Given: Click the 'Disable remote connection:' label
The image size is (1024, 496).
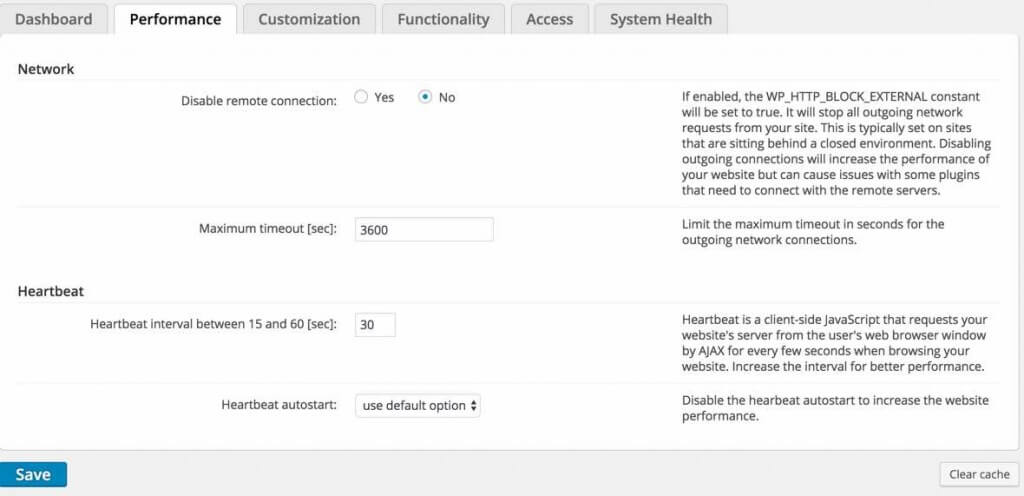Looking at the screenshot, I should click(x=259, y=101).
